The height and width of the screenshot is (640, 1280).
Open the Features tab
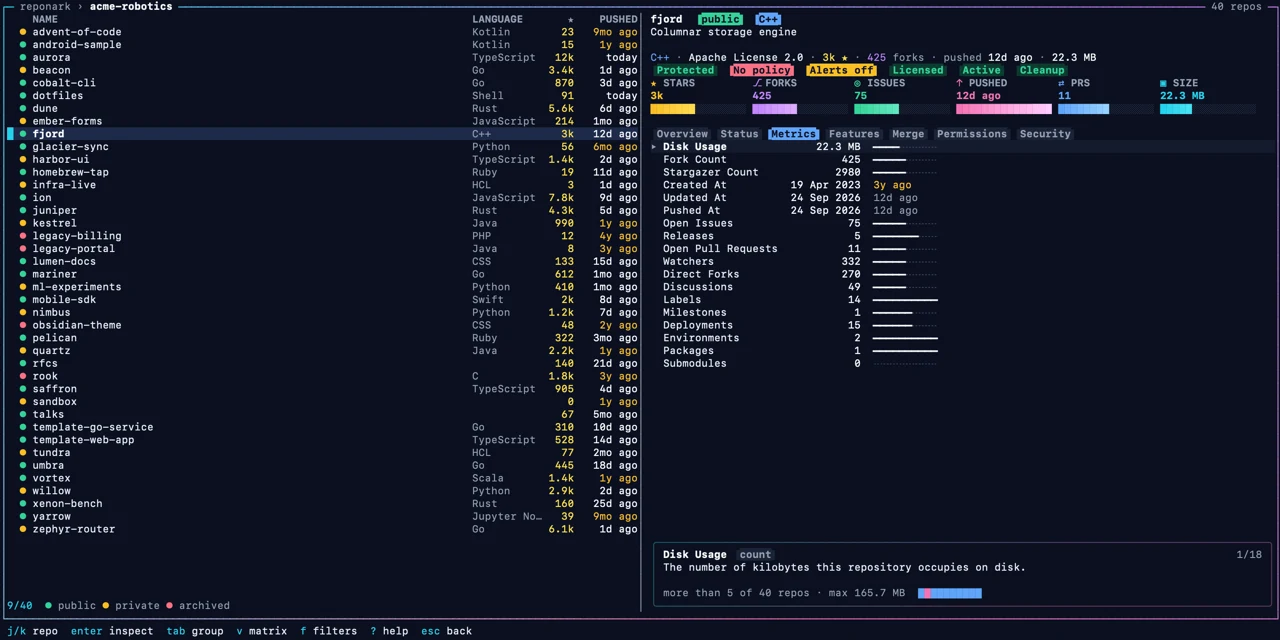point(854,134)
